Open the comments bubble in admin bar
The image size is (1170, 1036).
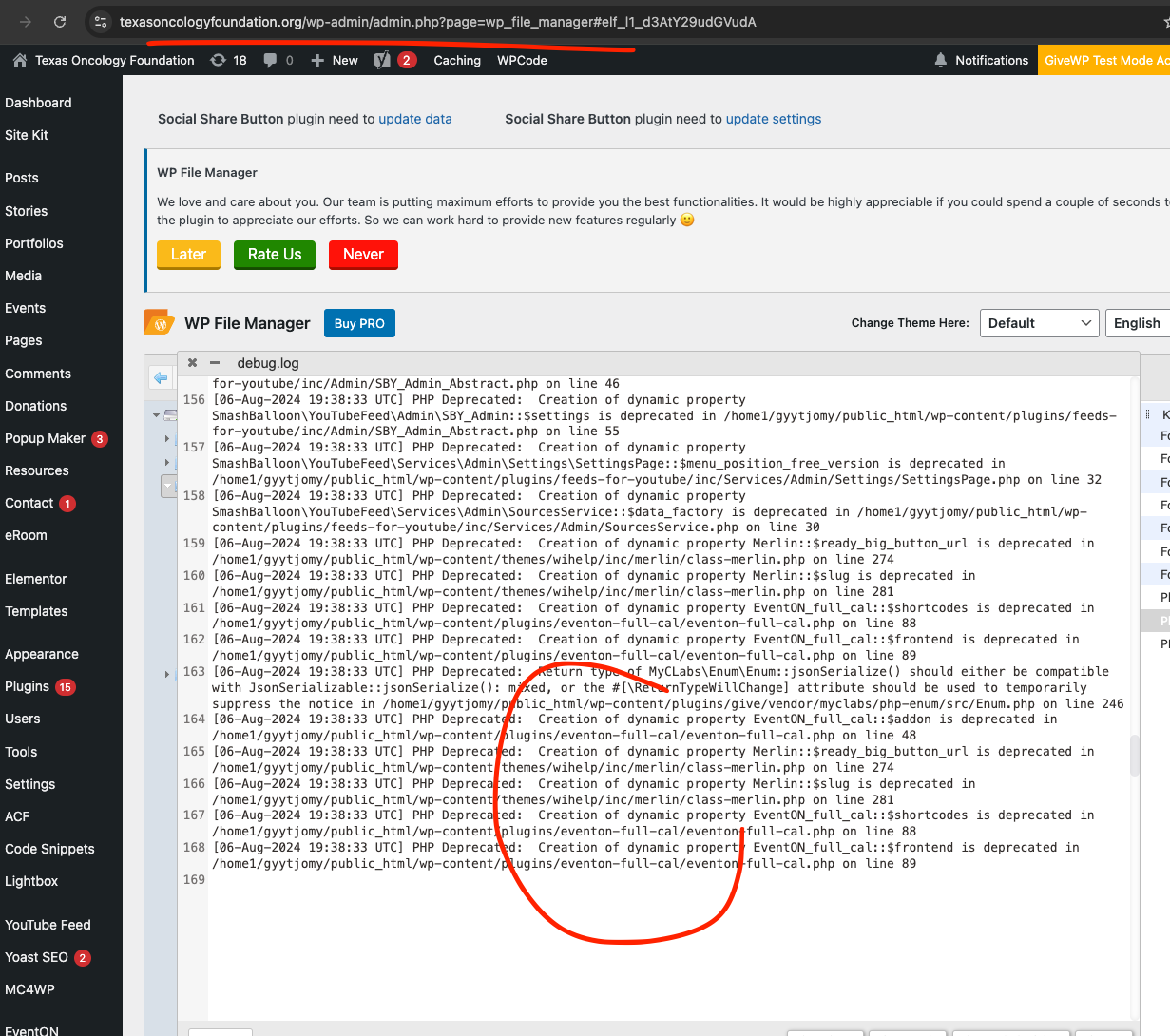click(x=271, y=60)
